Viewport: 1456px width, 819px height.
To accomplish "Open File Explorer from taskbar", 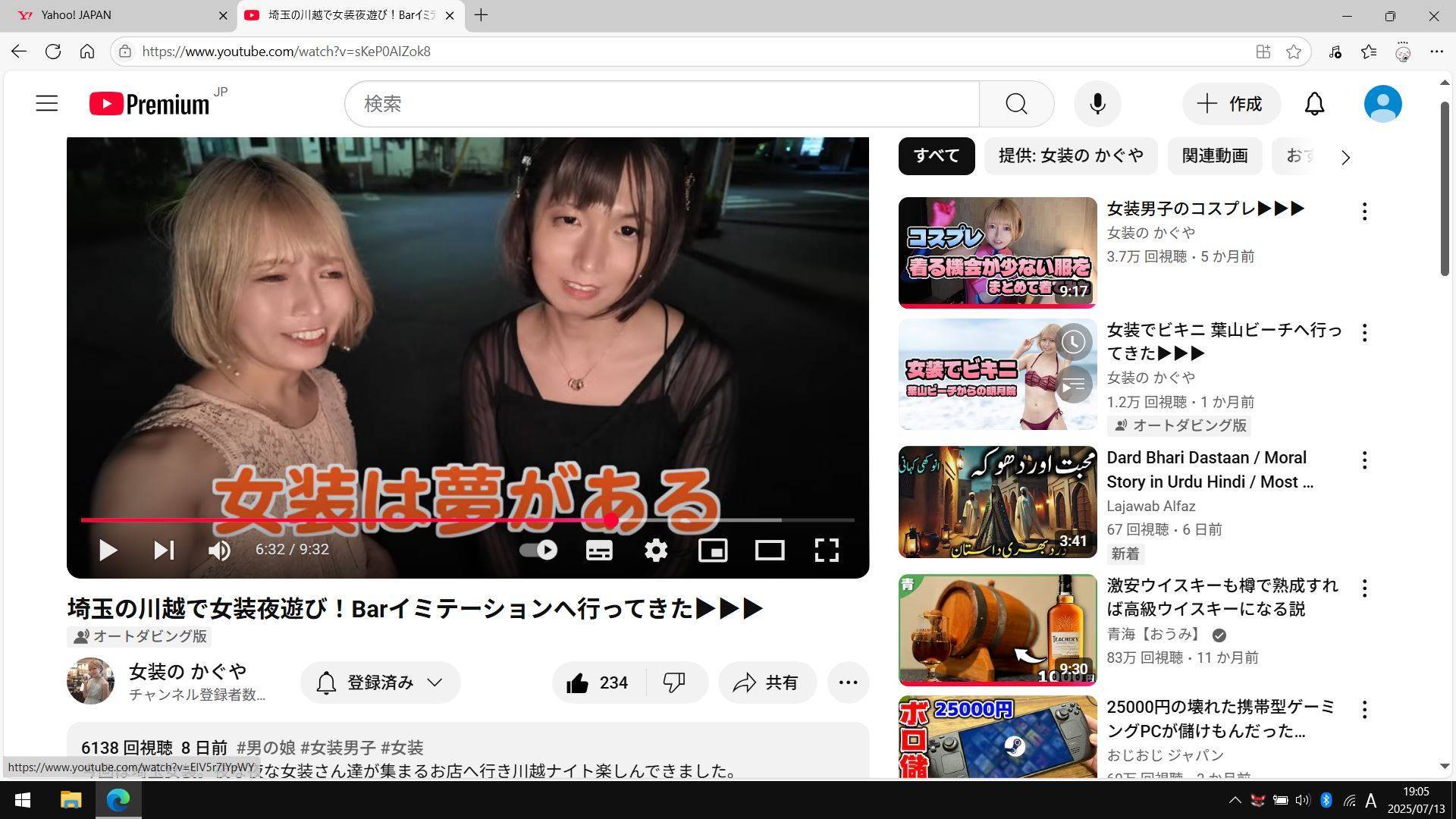I will tap(71, 800).
